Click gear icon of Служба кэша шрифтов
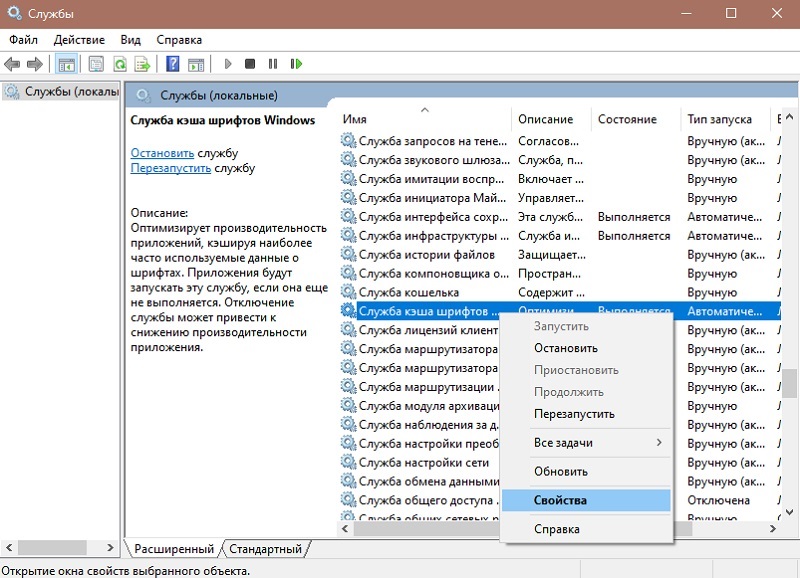The height and width of the screenshot is (578, 800). click(x=348, y=310)
